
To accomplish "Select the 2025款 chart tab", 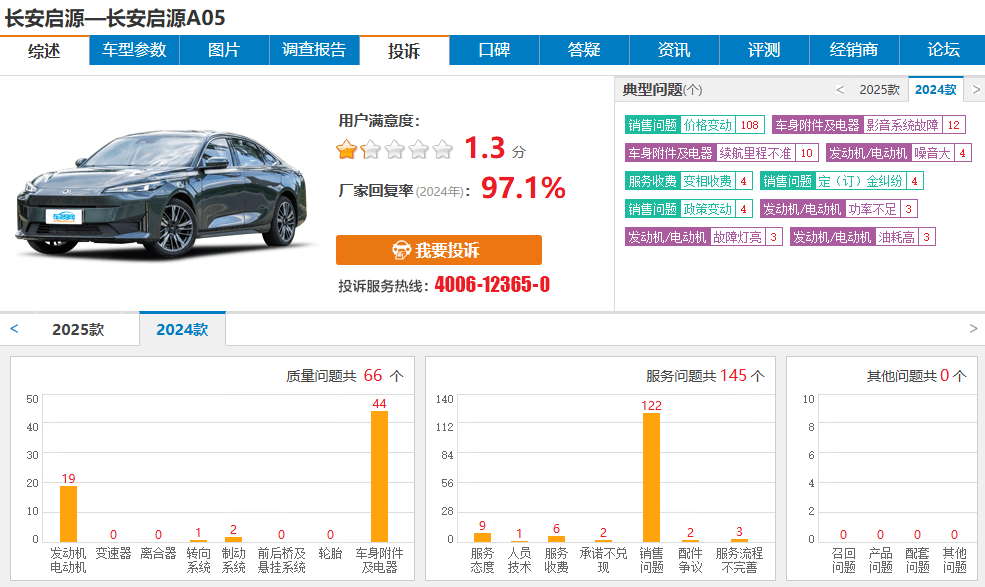I will pos(78,329).
